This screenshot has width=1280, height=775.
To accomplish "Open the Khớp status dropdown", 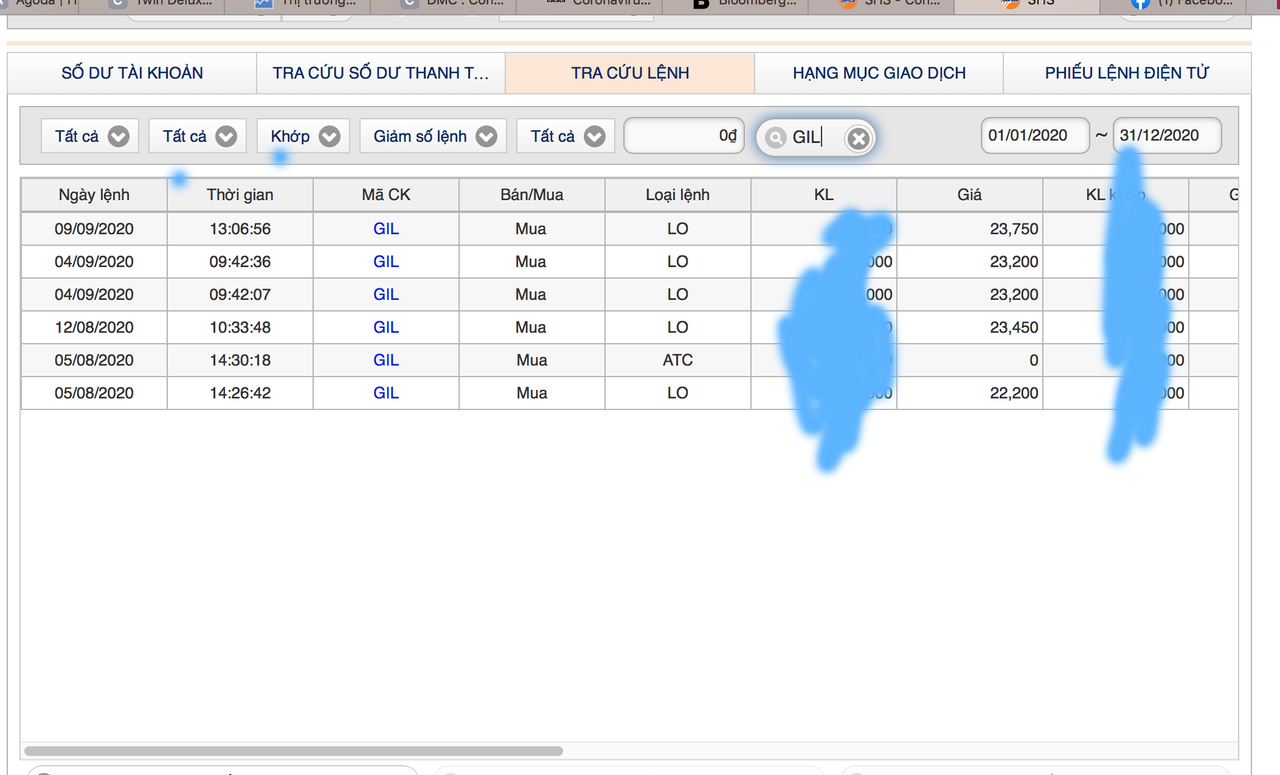I will 303,136.
